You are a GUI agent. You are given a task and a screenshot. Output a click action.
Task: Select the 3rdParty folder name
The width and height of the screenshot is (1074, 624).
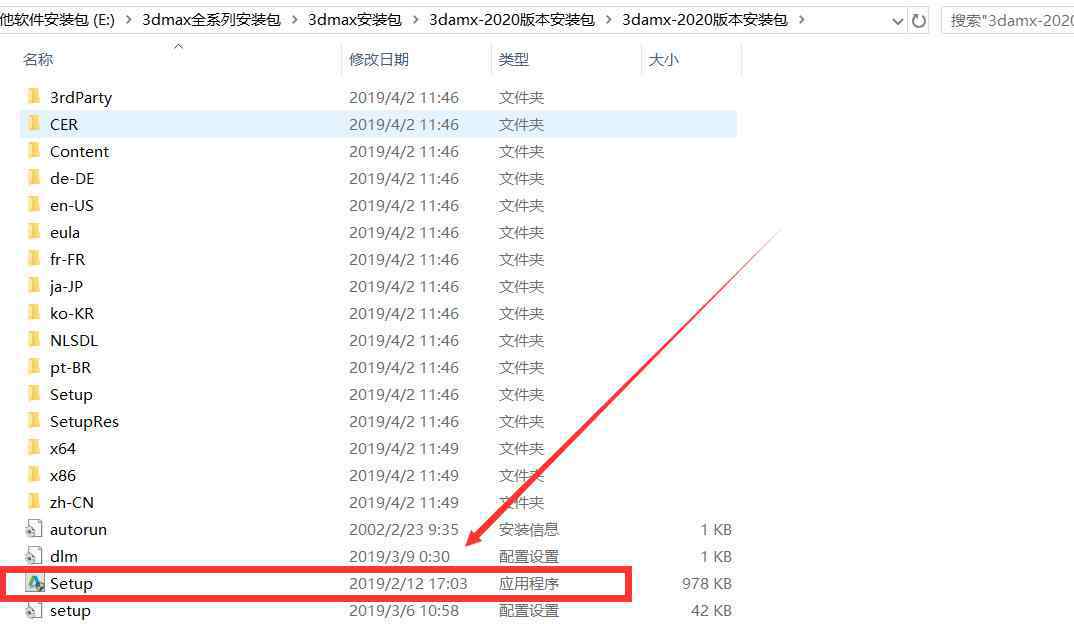(x=81, y=97)
